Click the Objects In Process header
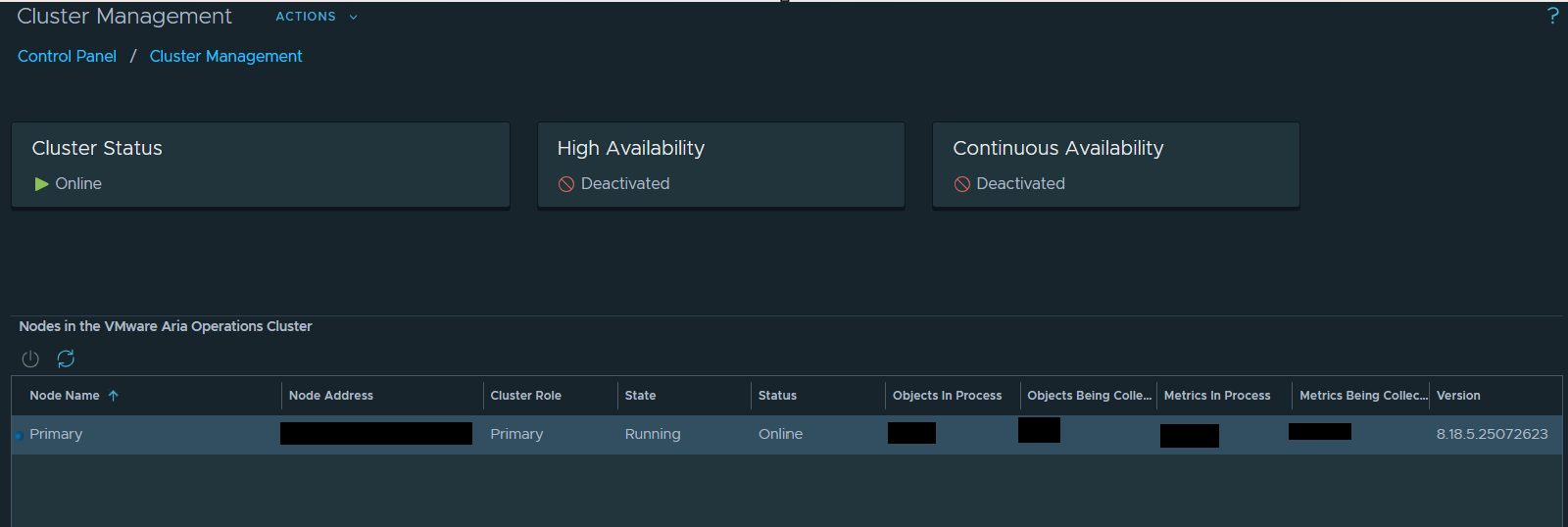1568x527 pixels. coord(947,396)
